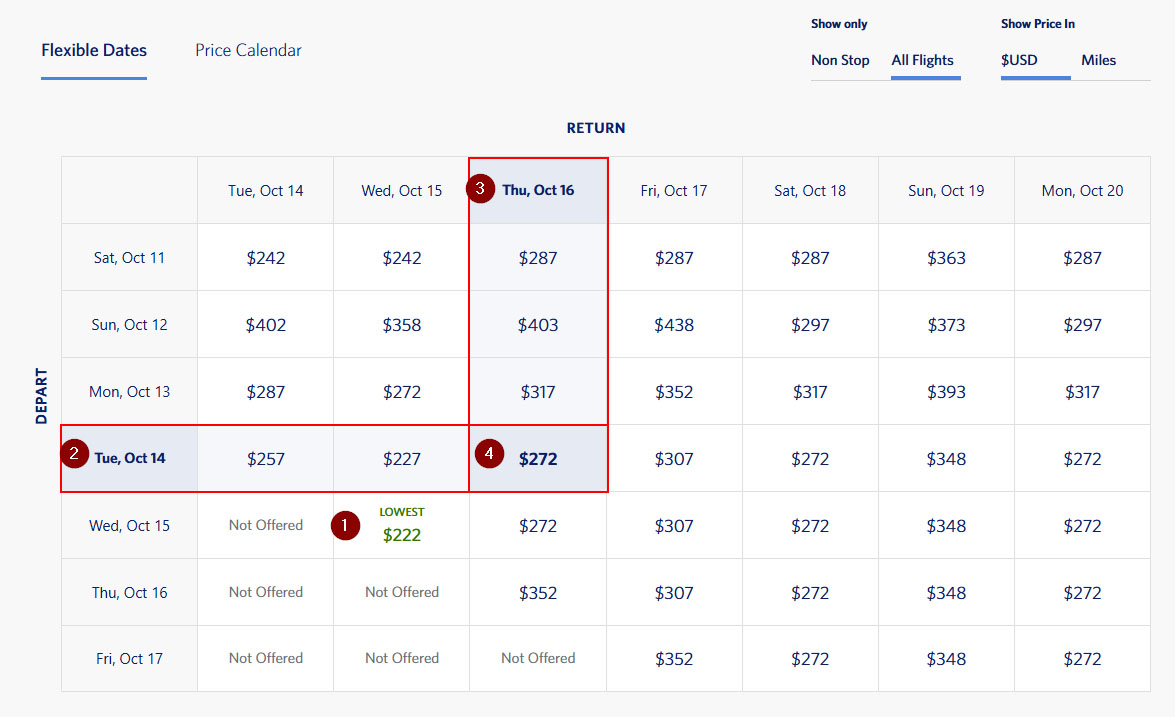This screenshot has width=1175, height=717.
Task: Click the $227 fare in Tue, Oct 14 row
Action: [x=402, y=459]
